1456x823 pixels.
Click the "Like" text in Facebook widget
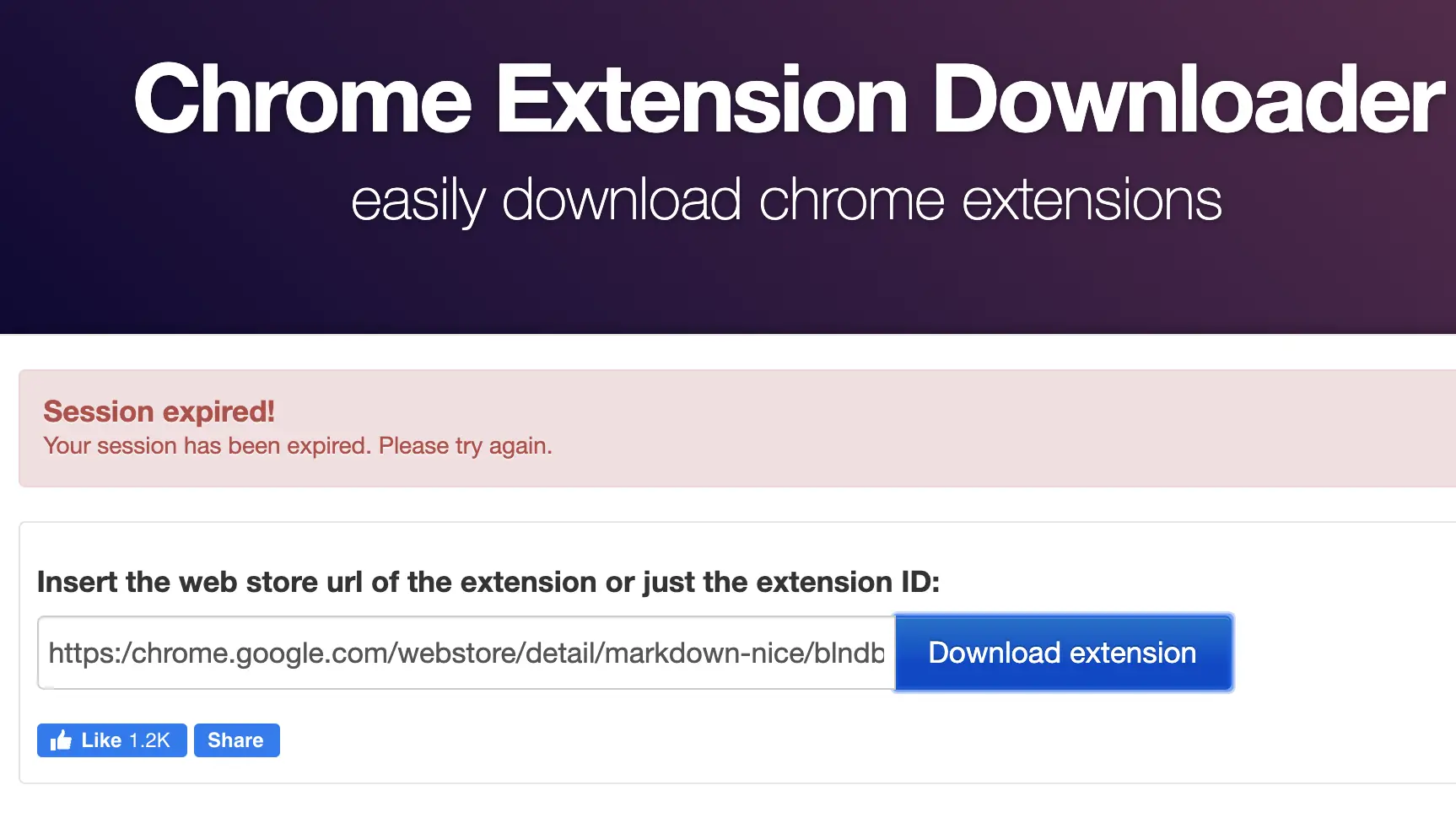[x=101, y=740]
